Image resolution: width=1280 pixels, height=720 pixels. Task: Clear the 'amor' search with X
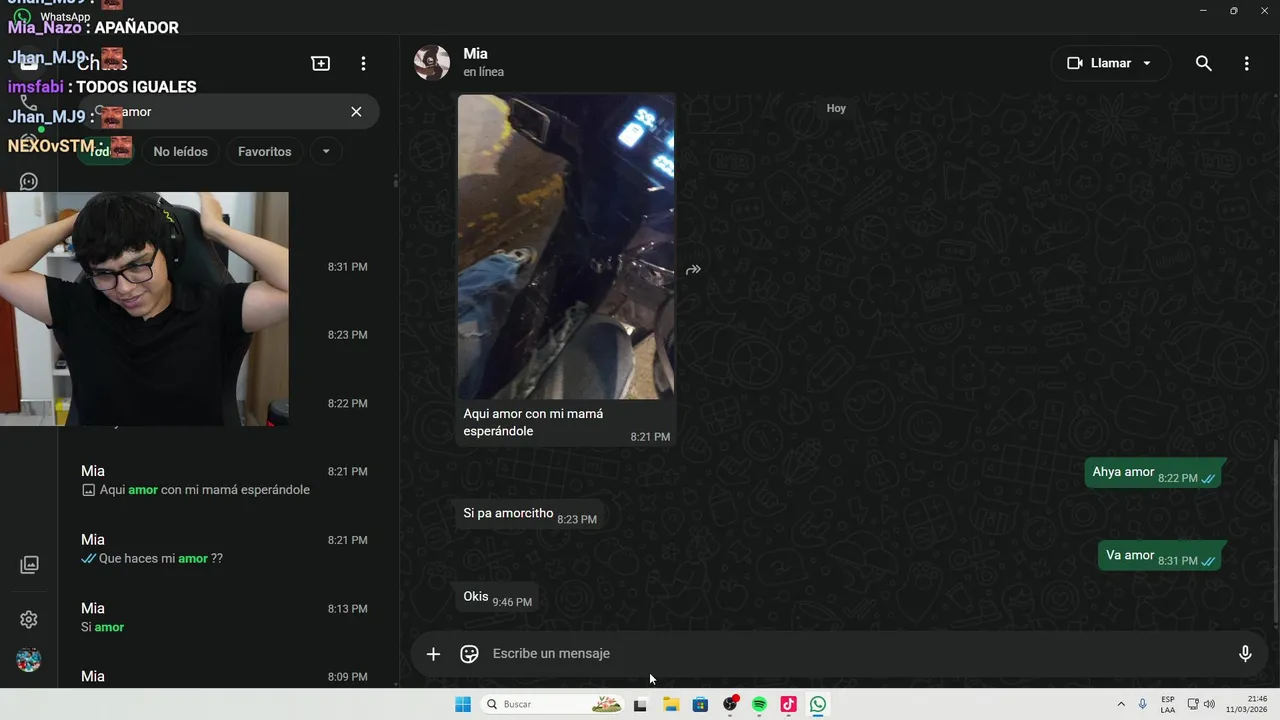(x=356, y=112)
